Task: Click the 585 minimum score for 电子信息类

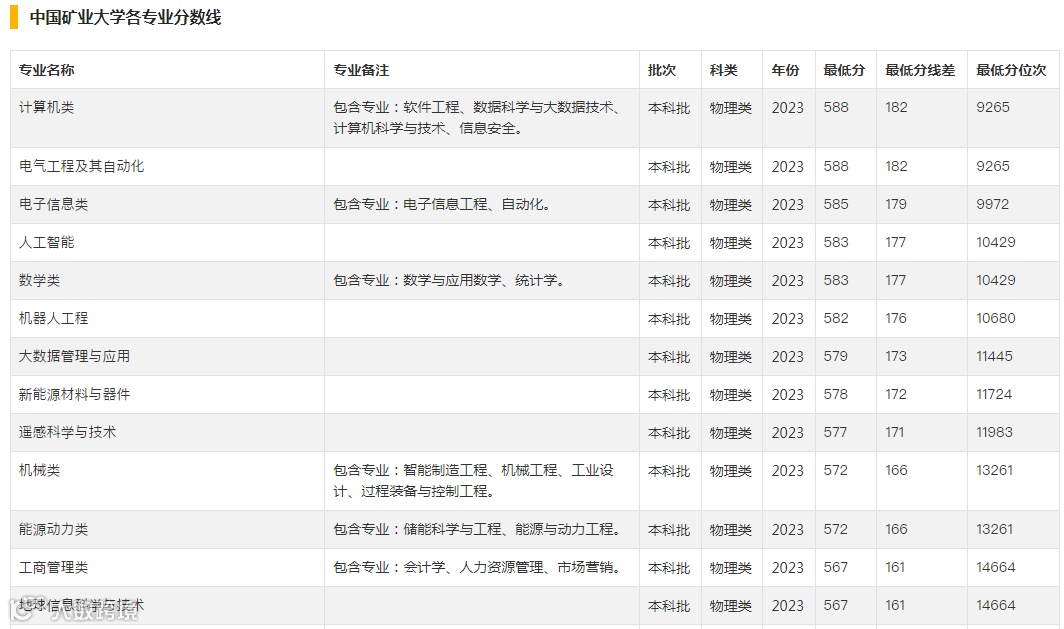Action: coord(836,204)
